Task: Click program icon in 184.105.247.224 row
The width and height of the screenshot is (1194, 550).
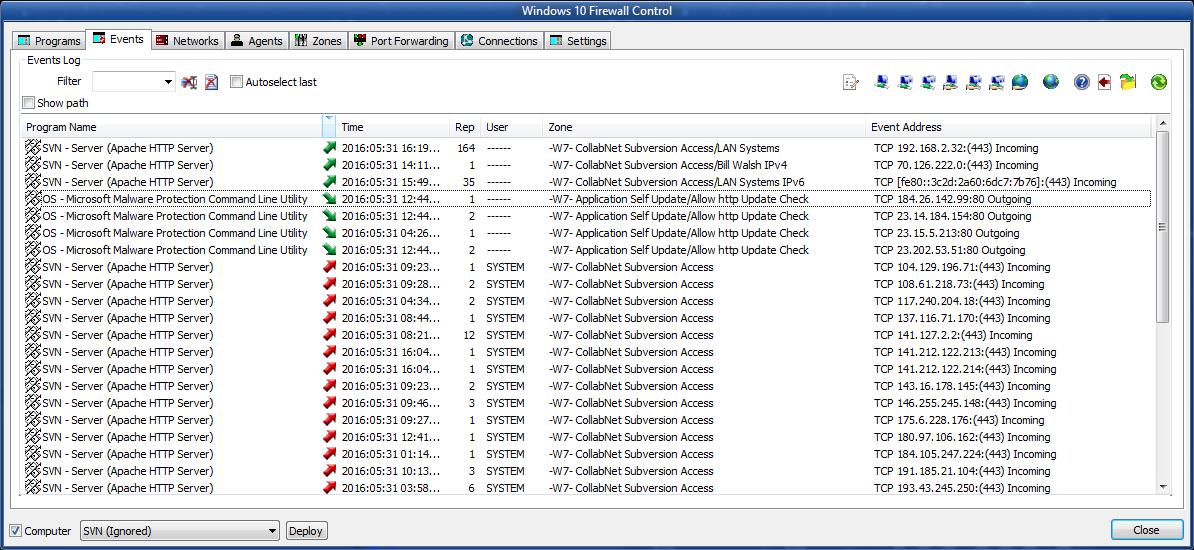Action: (x=33, y=454)
